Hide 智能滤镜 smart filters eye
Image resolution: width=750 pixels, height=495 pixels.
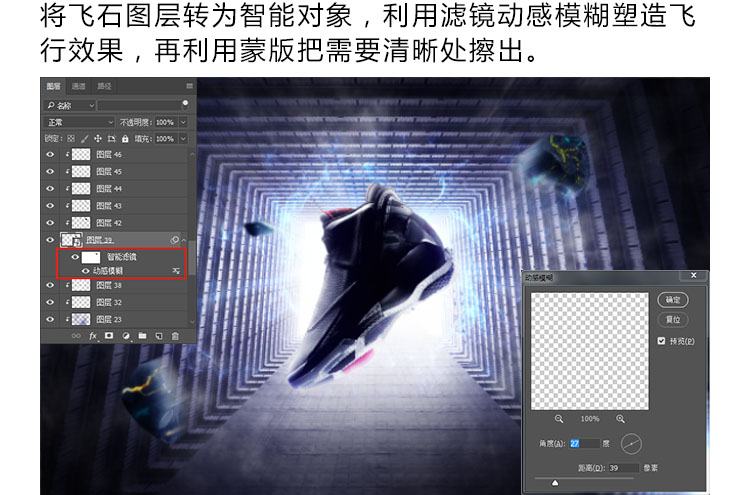(x=75, y=257)
